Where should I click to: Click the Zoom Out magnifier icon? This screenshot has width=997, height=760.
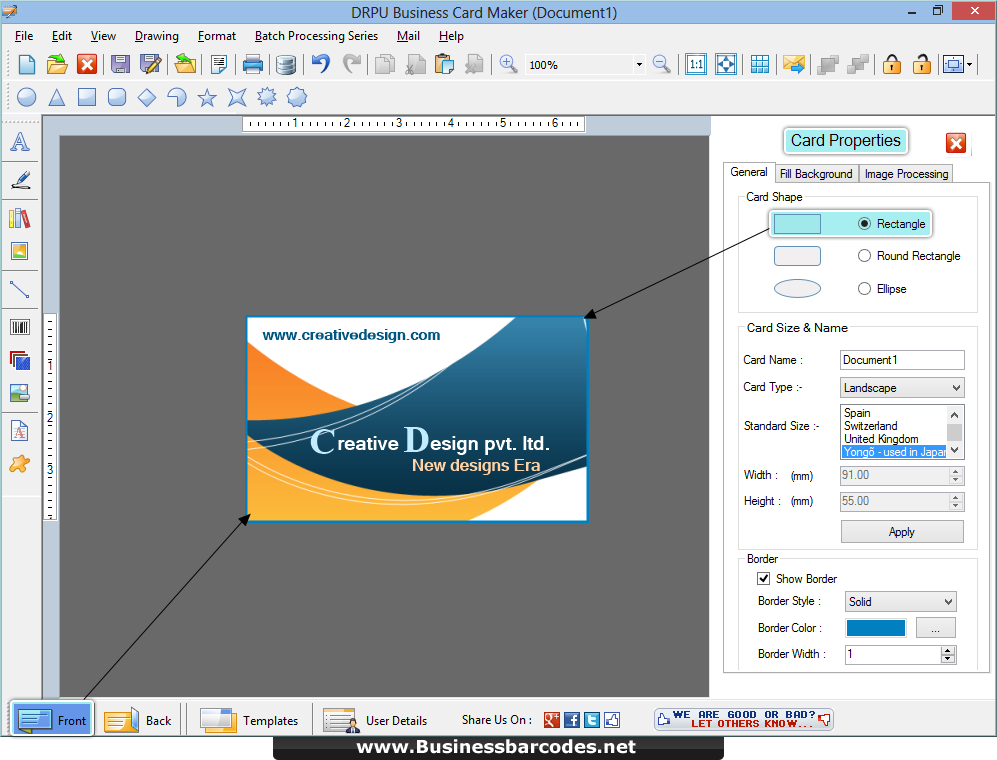[661, 64]
